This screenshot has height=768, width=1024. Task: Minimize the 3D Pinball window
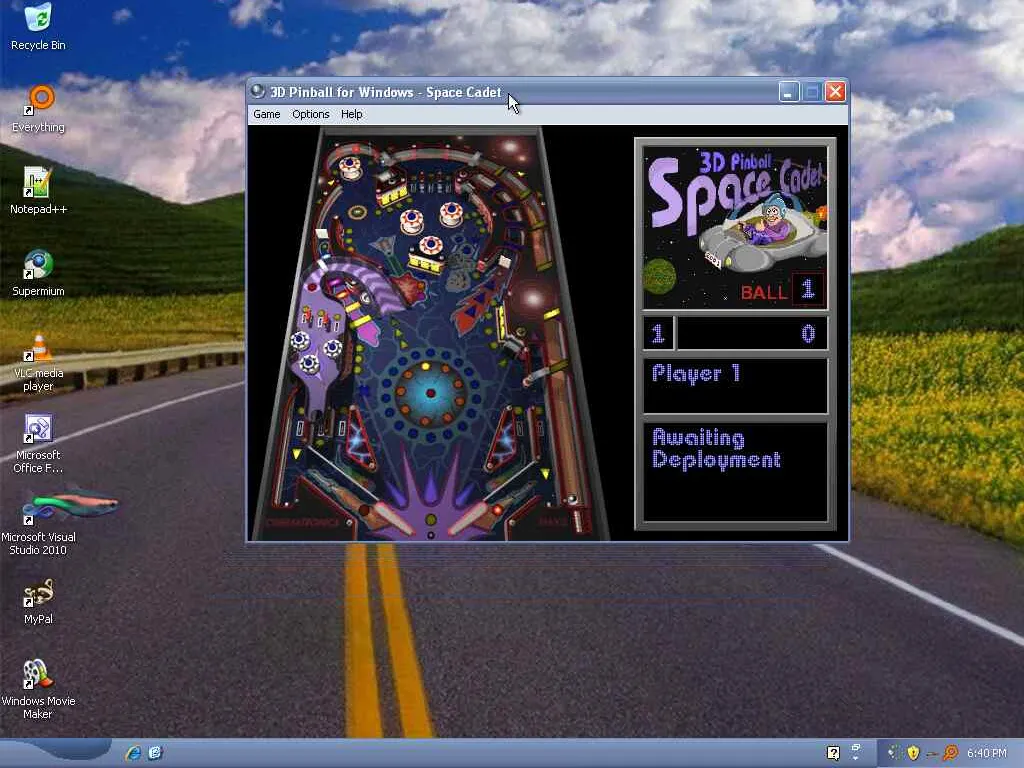(x=789, y=92)
